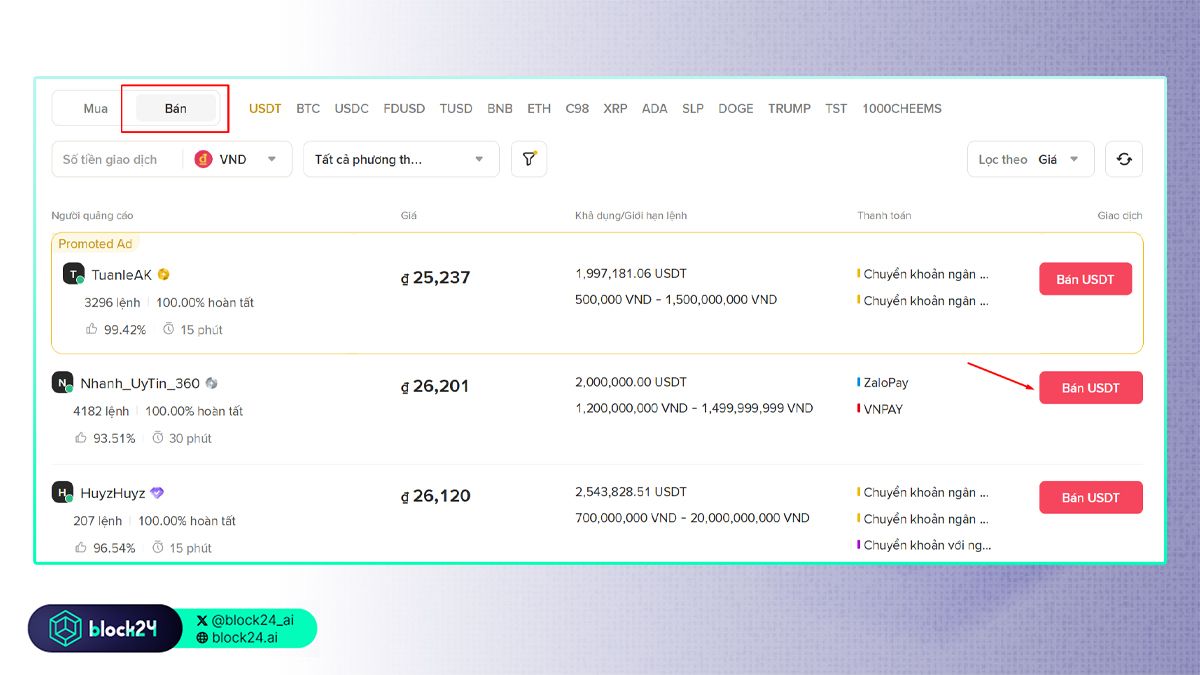Click Bán USDT for HuyzHuyz
The height and width of the screenshot is (675, 1200).
click(x=1091, y=498)
